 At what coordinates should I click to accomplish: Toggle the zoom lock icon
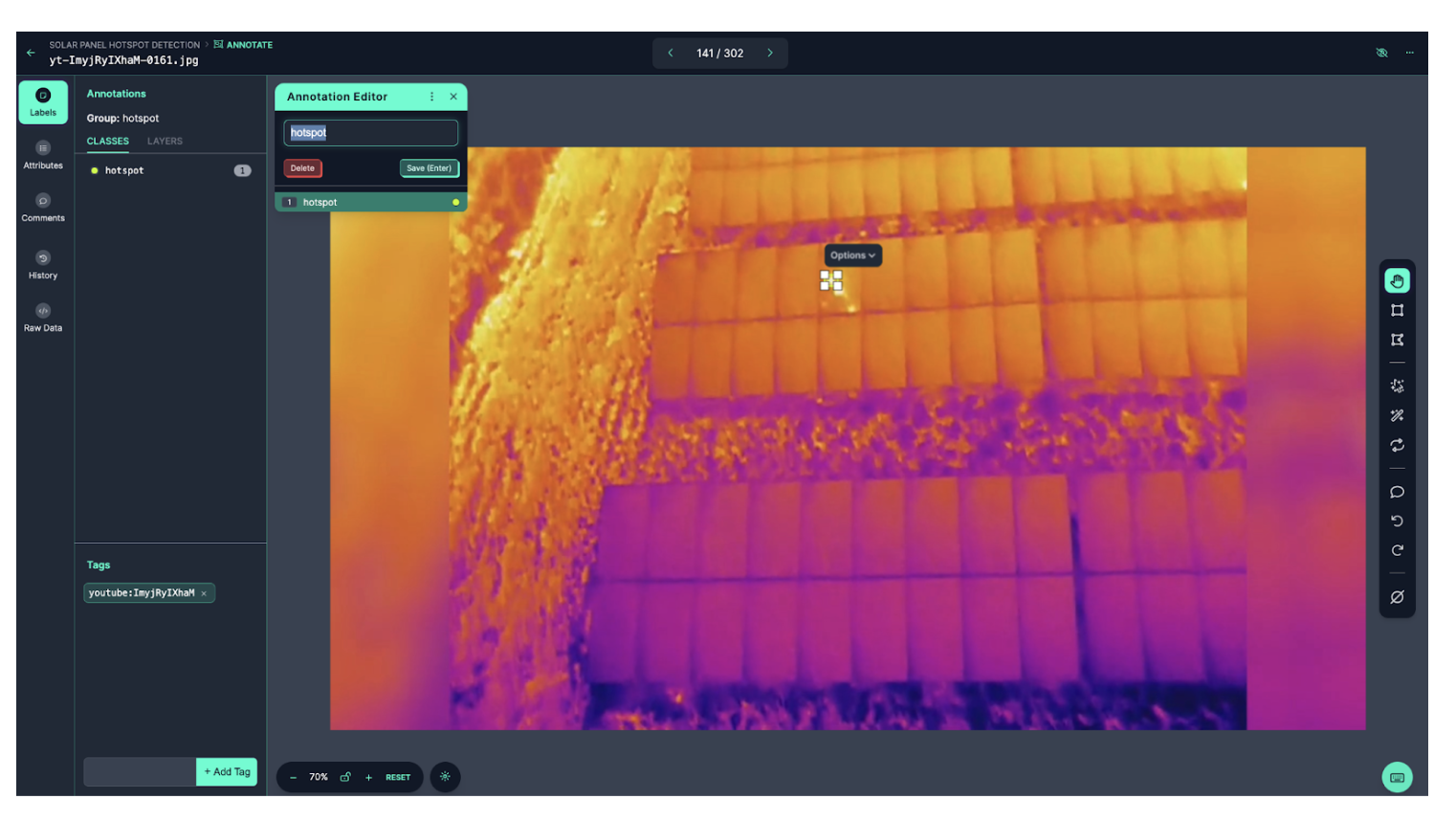[x=345, y=777]
